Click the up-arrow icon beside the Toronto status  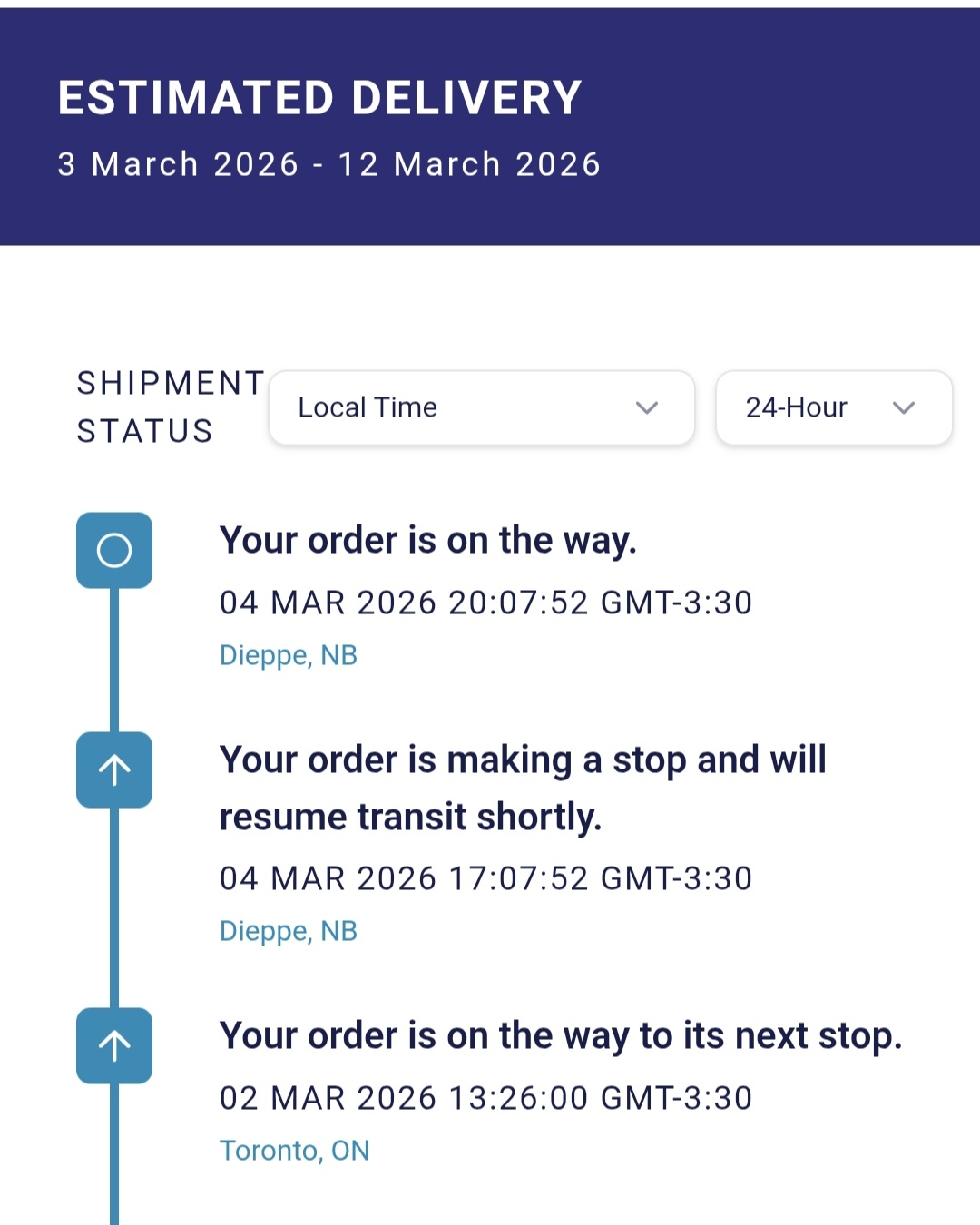(114, 1045)
